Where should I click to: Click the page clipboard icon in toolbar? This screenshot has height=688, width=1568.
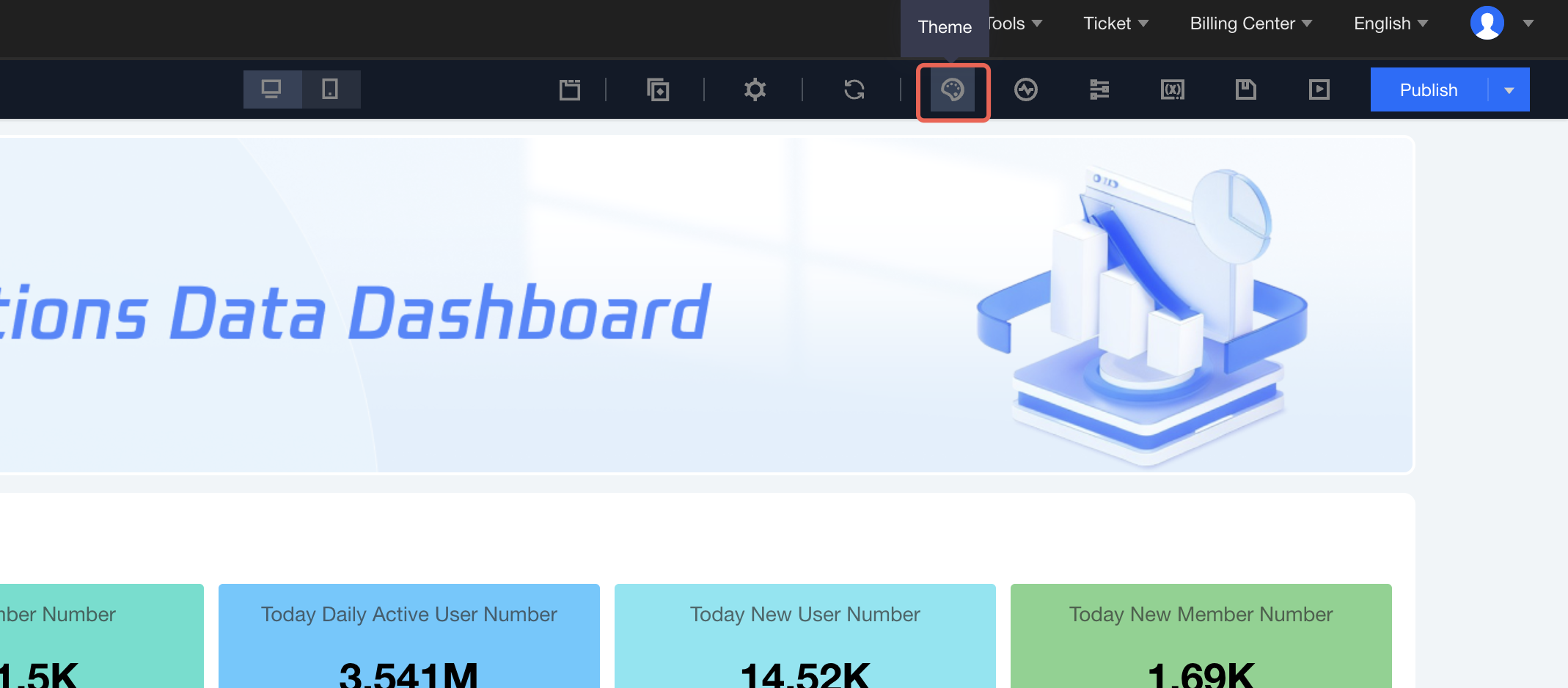pyautogui.click(x=570, y=89)
